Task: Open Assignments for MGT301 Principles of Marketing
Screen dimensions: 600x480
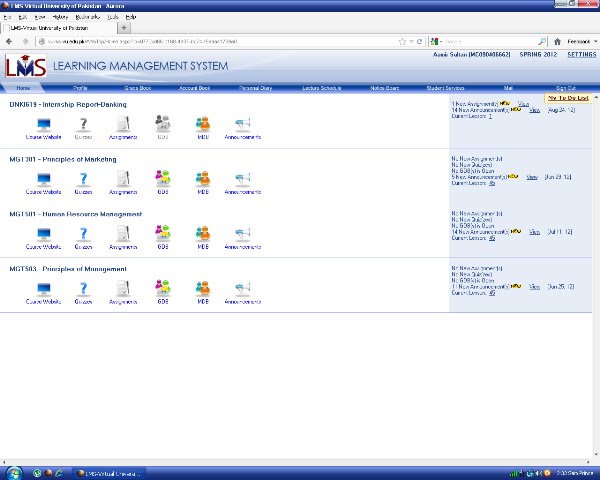Action: tap(123, 183)
